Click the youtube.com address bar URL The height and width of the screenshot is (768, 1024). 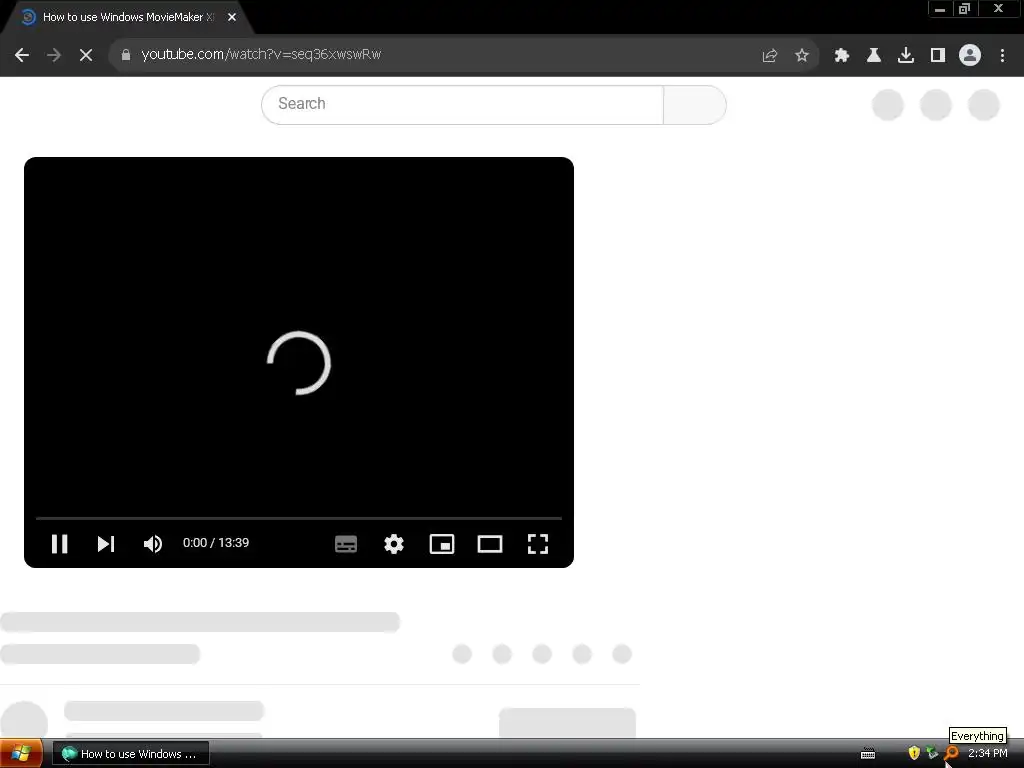[261, 54]
